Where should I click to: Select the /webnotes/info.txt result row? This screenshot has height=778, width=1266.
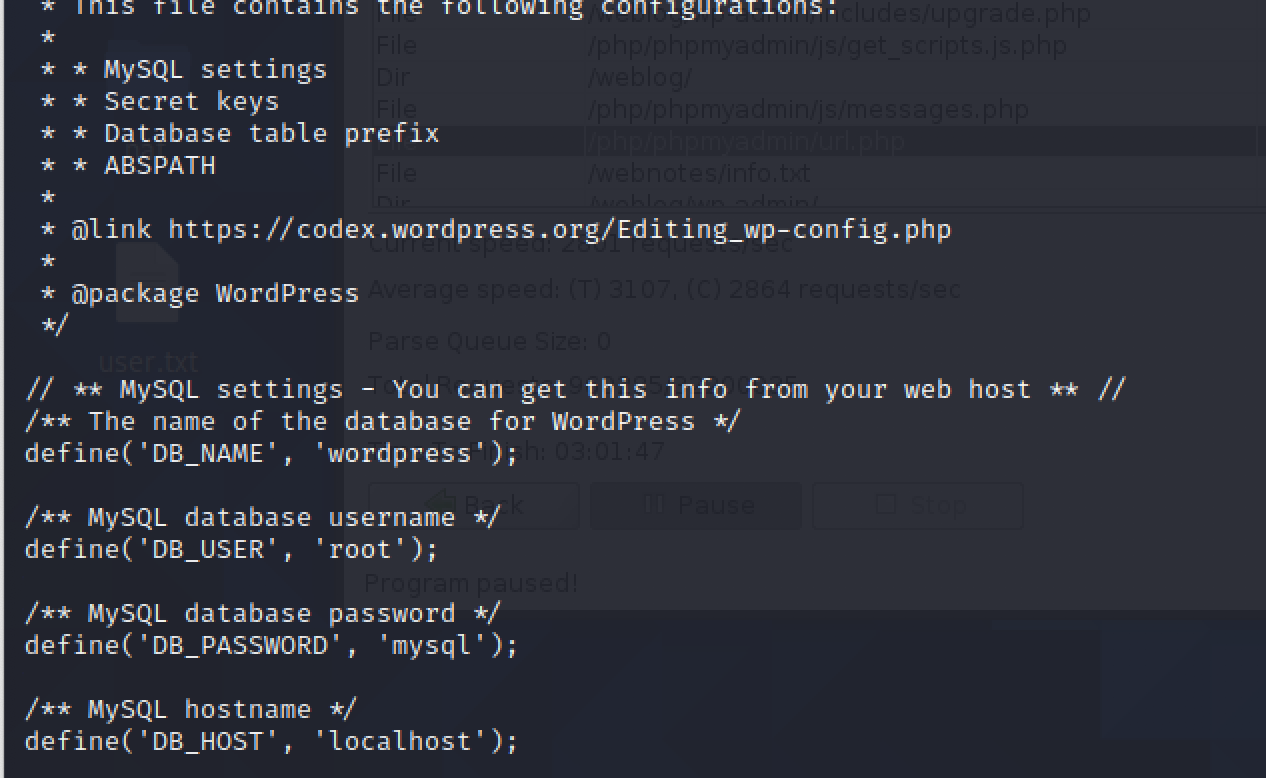tap(820, 173)
